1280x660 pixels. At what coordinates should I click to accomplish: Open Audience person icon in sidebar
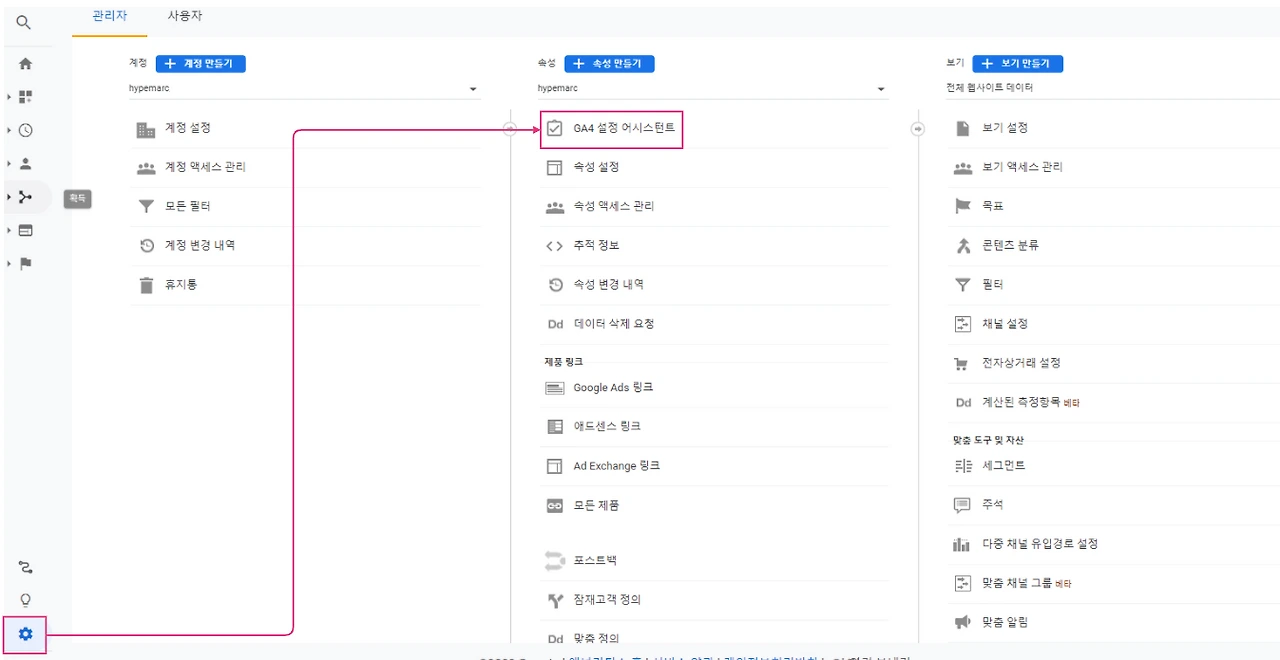(x=25, y=163)
